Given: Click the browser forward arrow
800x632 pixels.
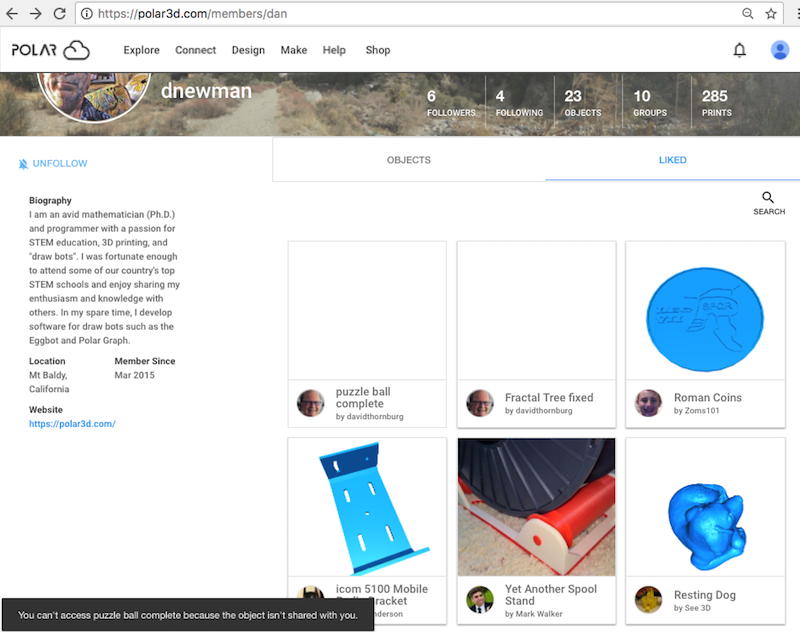Looking at the screenshot, I should [x=36, y=14].
